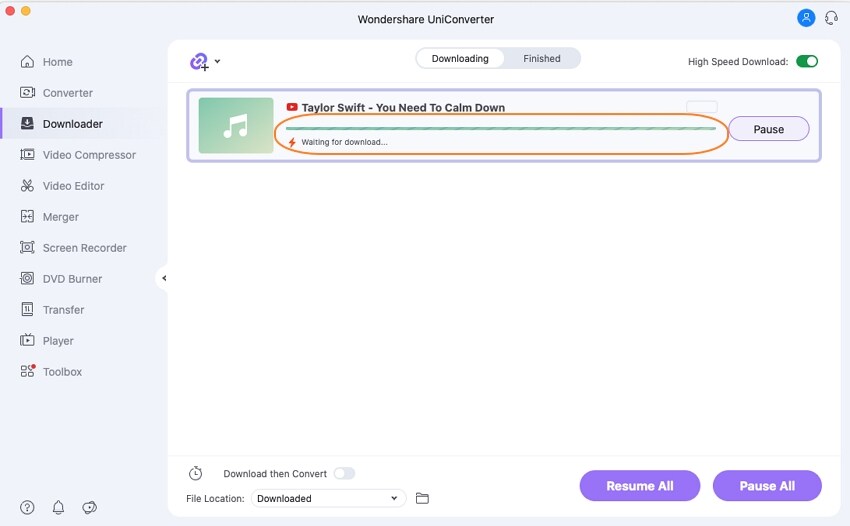Viewport: 850px width, 526px height.
Task: Open the Converter section label
Action: (x=68, y=93)
